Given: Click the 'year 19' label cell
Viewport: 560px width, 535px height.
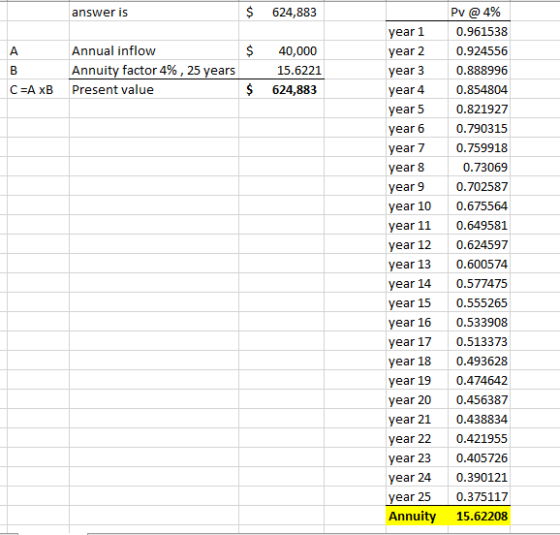Looking at the screenshot, I should click(417, 380).
